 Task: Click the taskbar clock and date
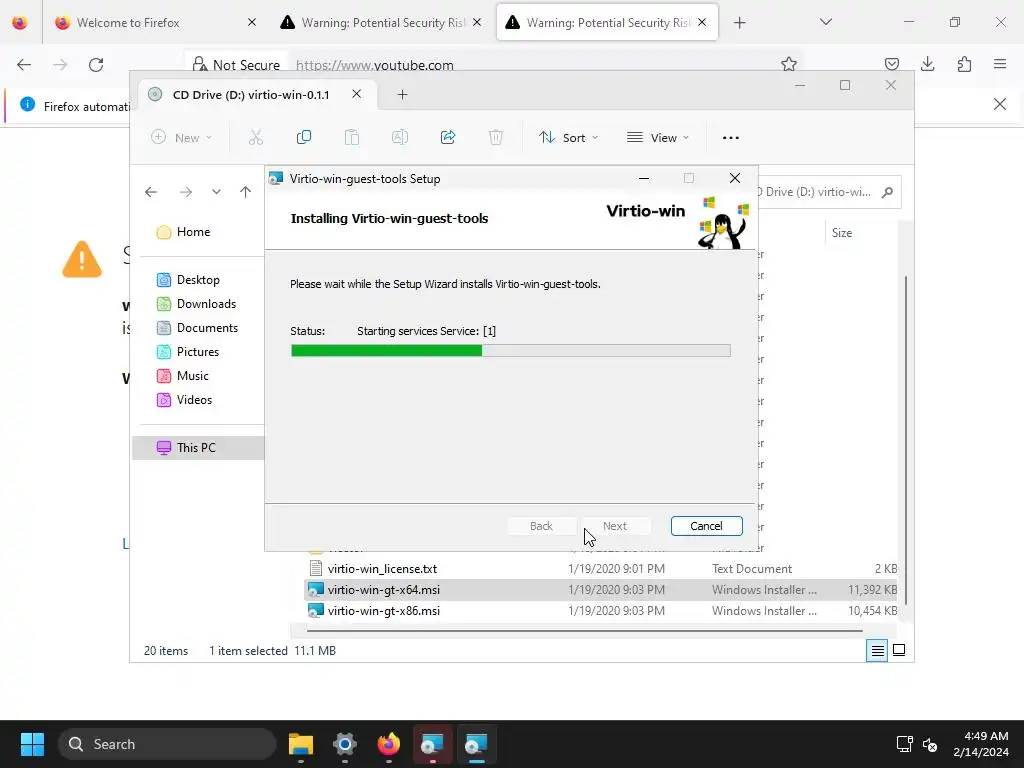coord(981,744)
